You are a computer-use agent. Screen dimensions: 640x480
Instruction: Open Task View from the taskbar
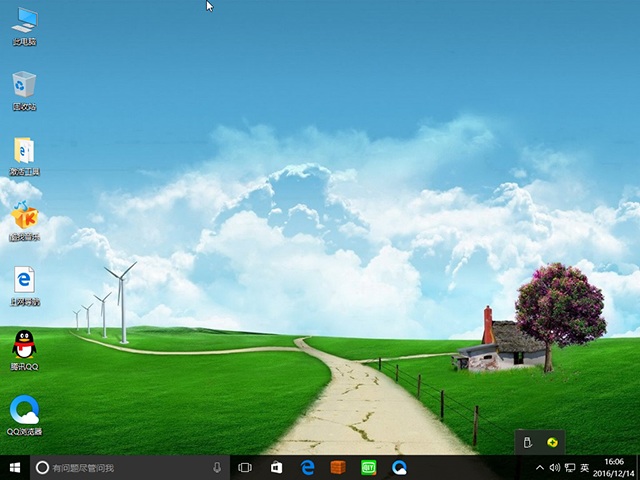[x=245, y=468]
